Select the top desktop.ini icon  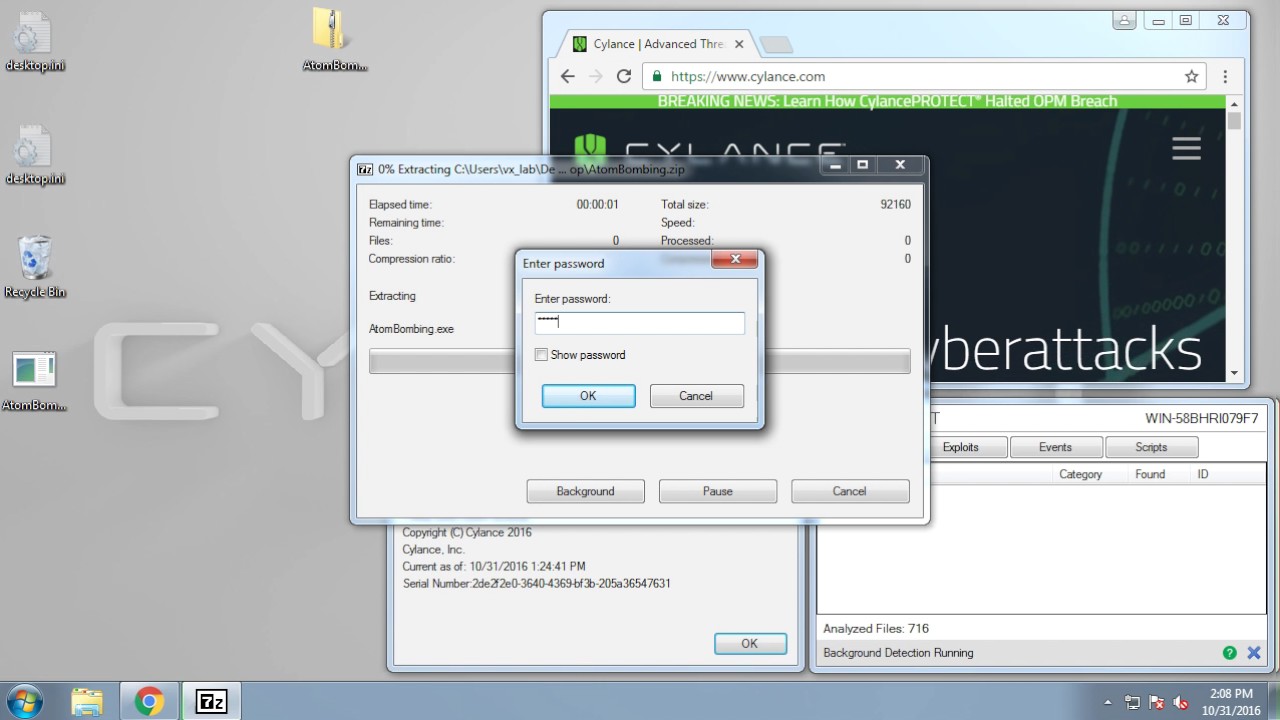pyautogui.click(x=34, y=42)
